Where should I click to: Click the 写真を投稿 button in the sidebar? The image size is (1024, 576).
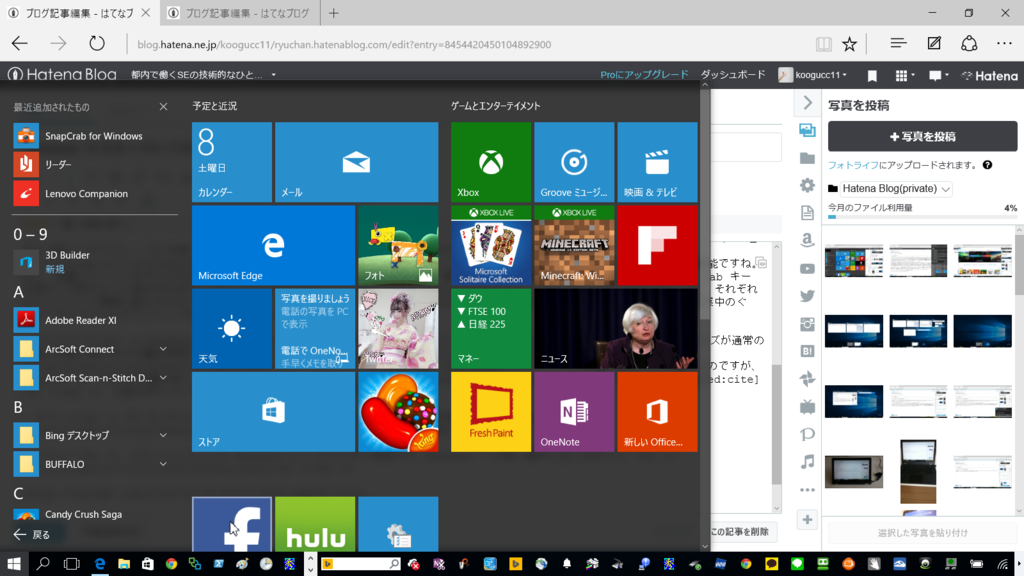coord(920,136)
